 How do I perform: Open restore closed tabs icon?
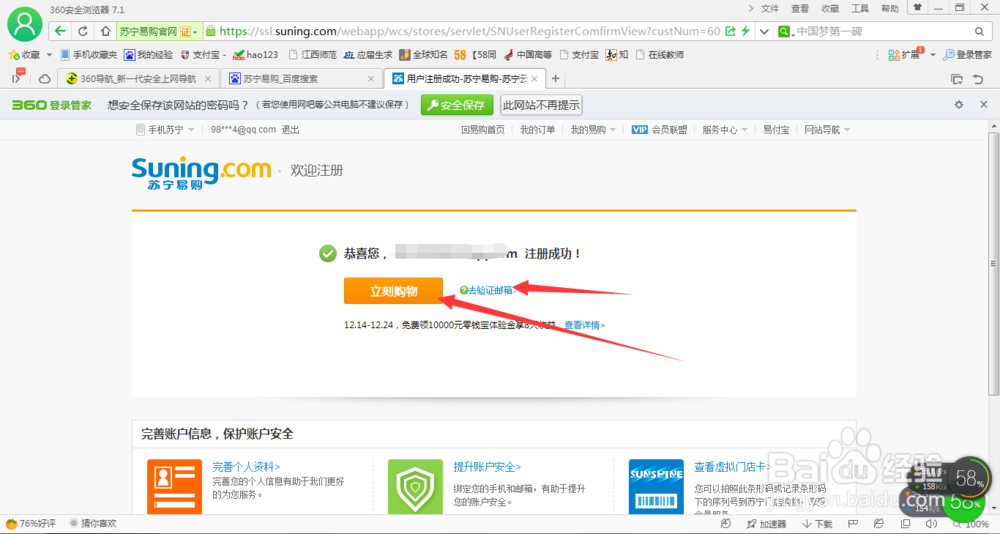point(978,78)
